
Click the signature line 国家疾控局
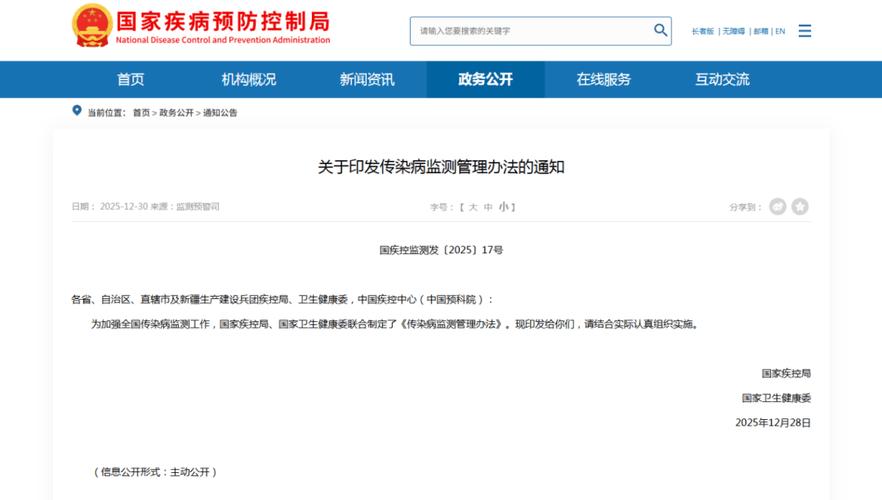(x=786, y=373)
